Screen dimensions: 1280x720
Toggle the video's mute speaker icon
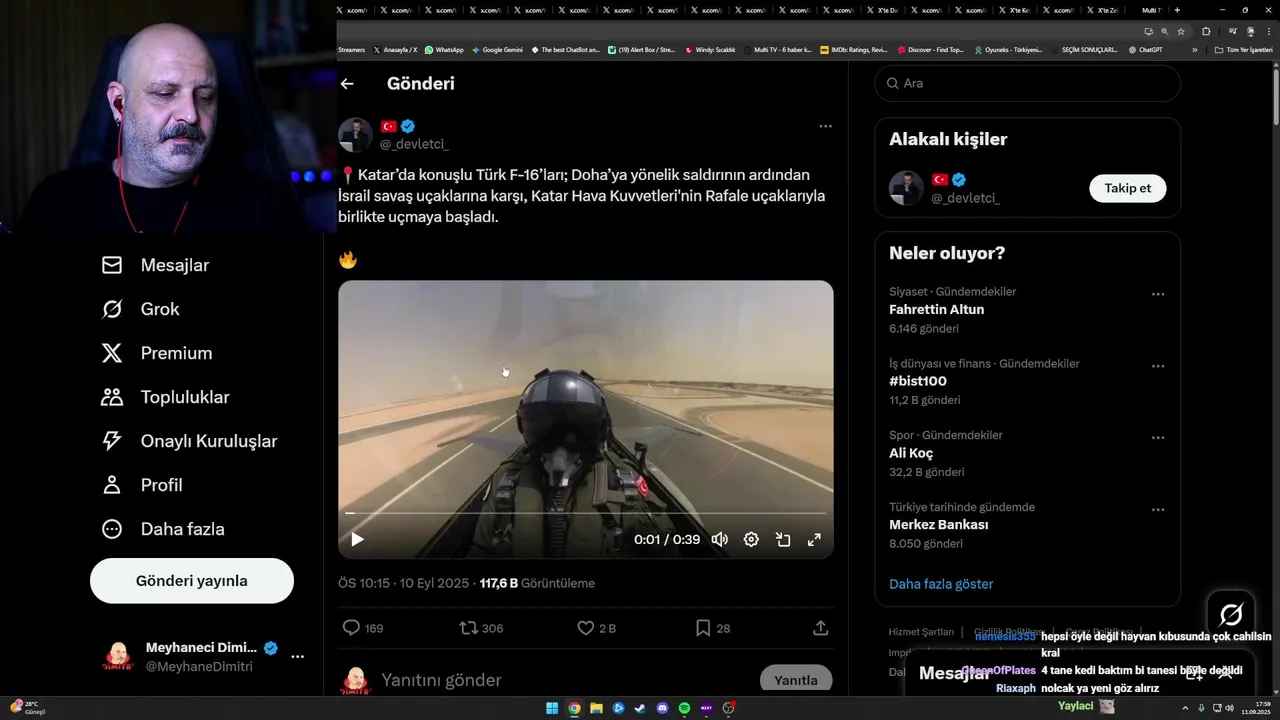tap(720, 540)
